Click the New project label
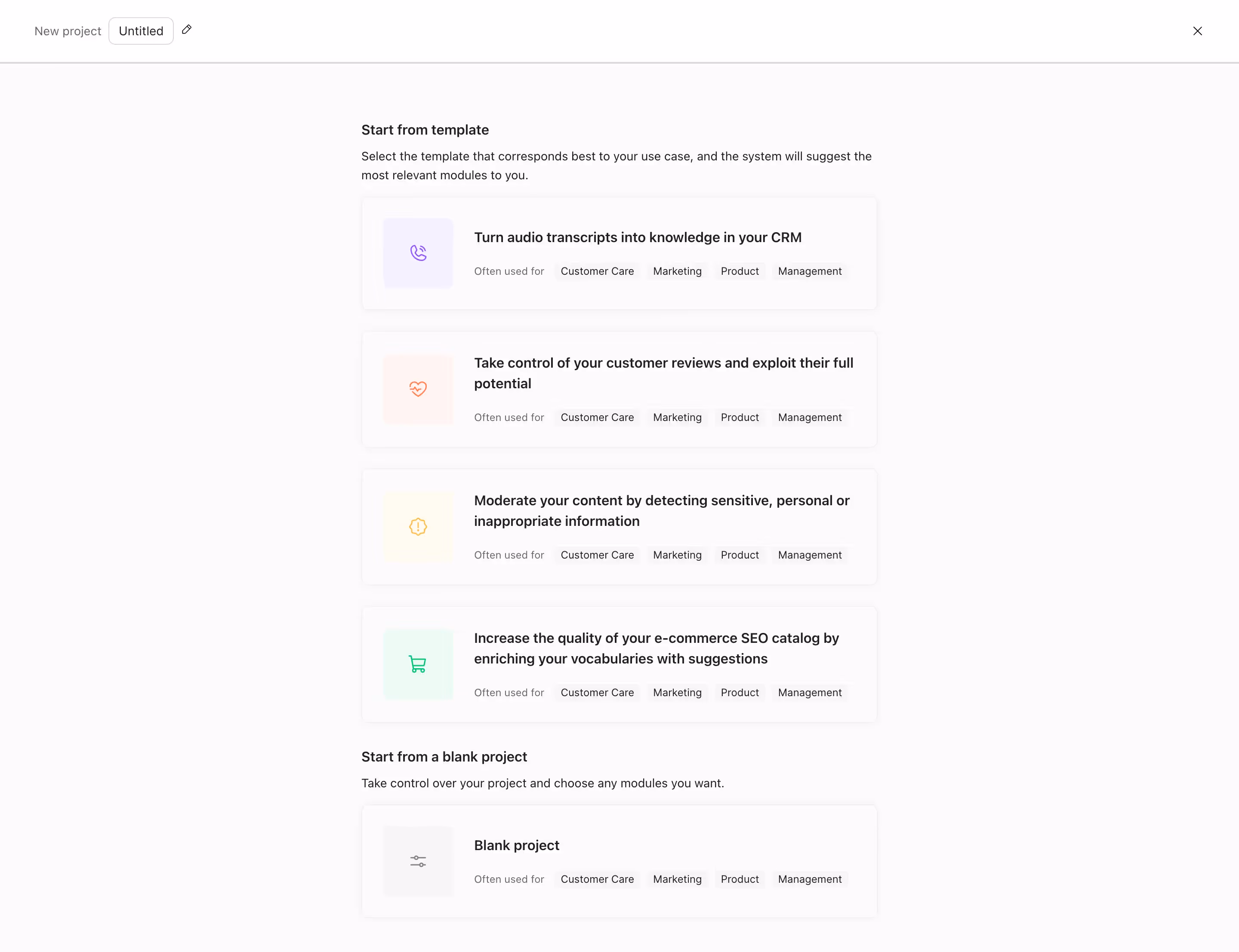The image size is (1239, 952). tap(68, 31)
